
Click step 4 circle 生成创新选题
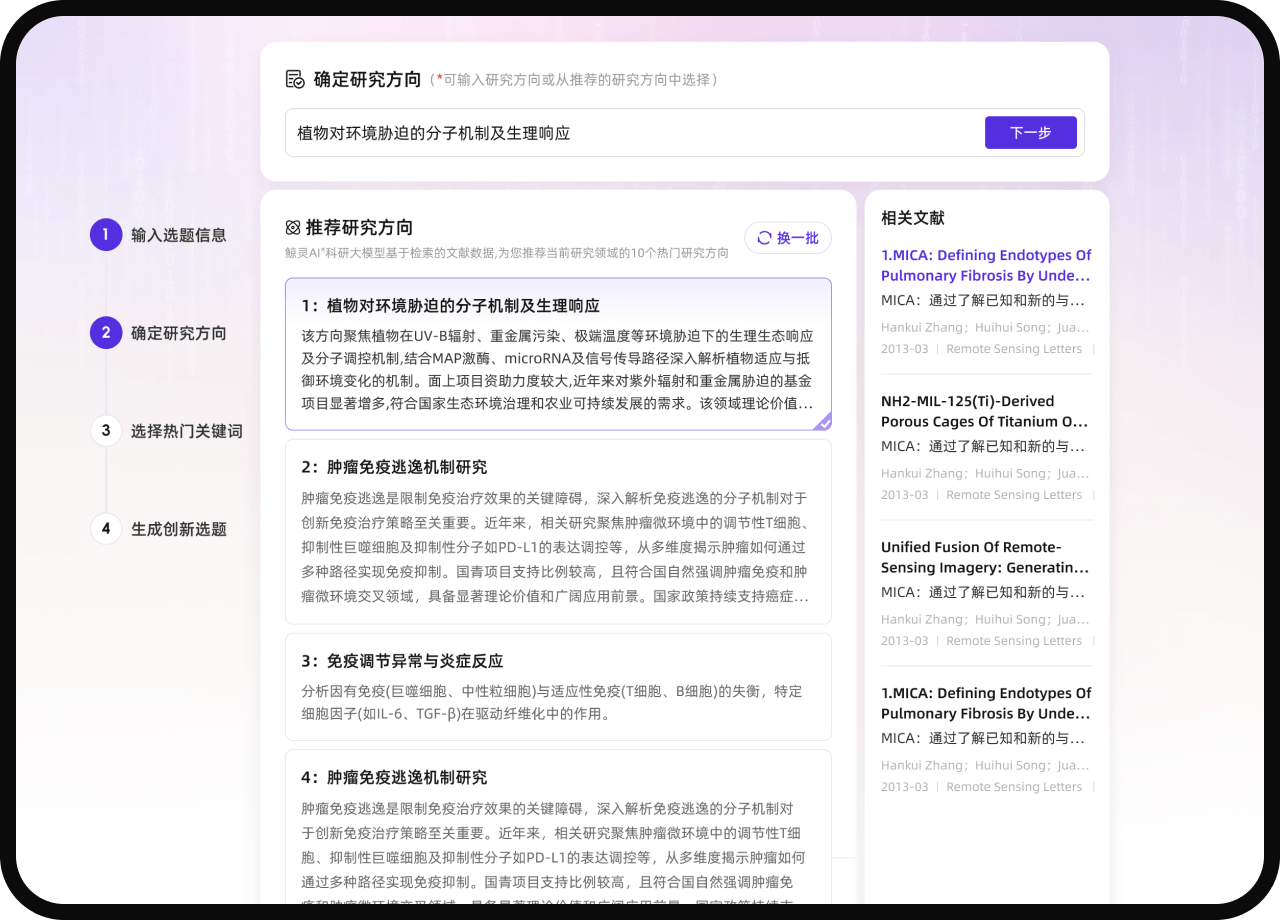tap(106, 529)
